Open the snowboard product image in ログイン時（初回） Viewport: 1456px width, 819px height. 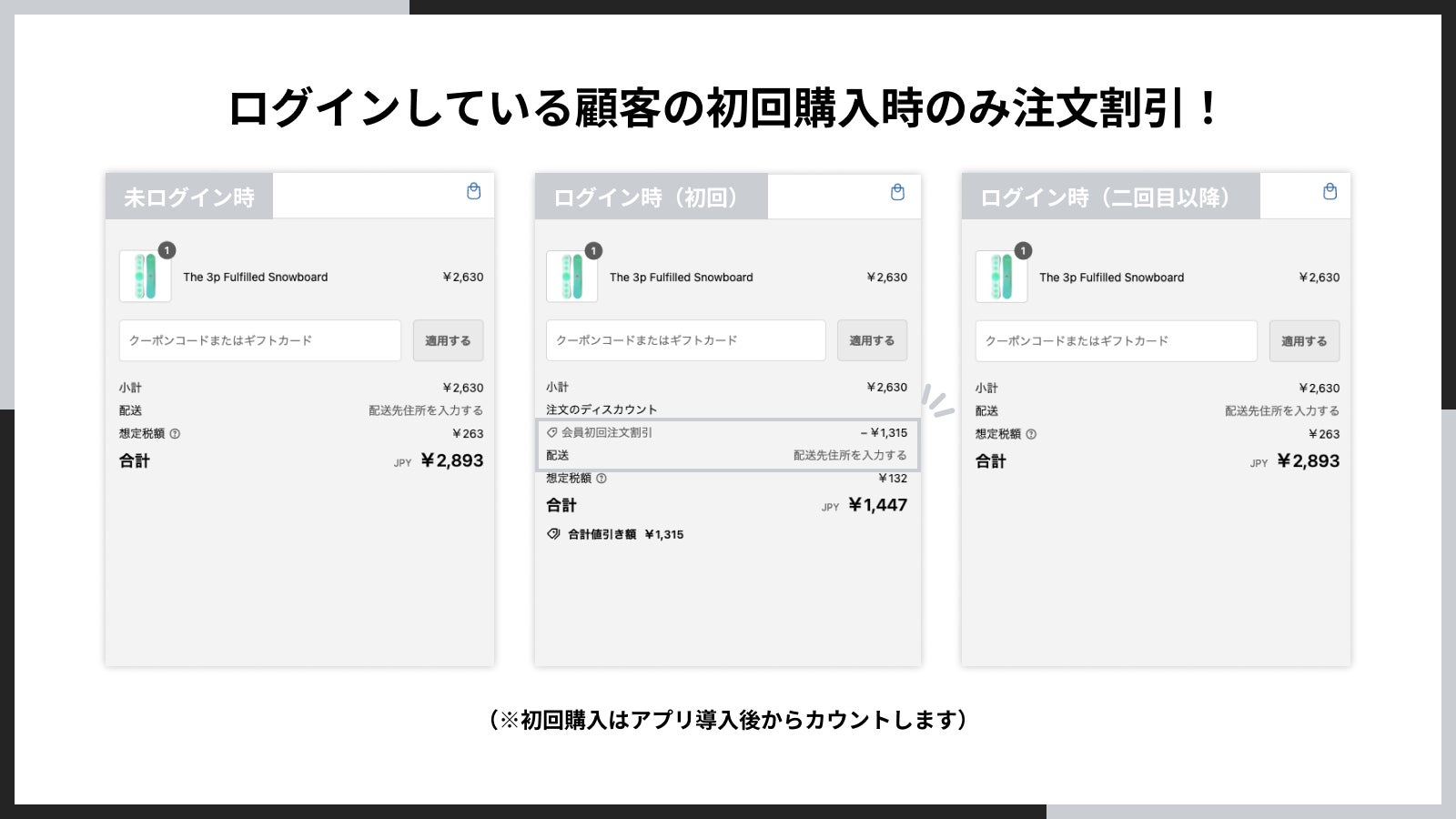click(x=571, y=277)
